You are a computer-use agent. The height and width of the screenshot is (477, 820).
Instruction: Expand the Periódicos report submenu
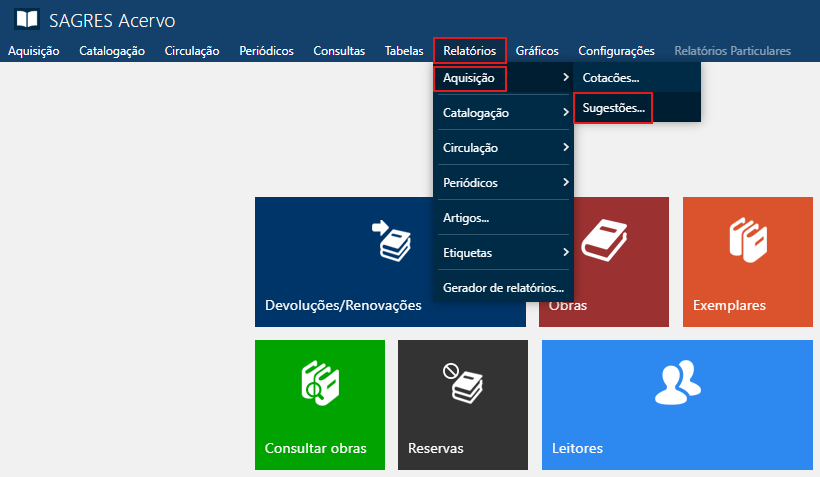(x=566, y=183)
